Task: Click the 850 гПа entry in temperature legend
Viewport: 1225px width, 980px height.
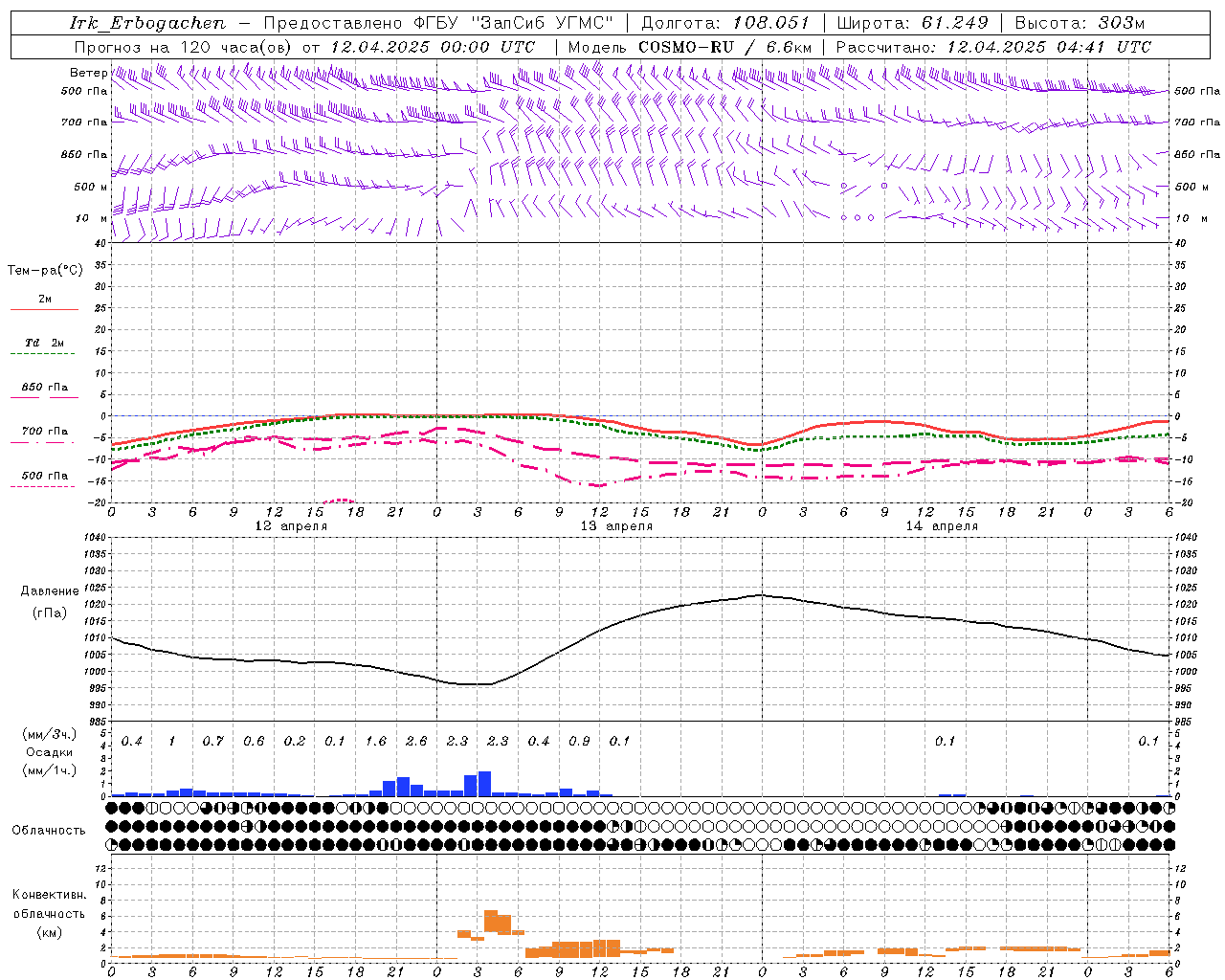Action: click(x=44, y=388)
